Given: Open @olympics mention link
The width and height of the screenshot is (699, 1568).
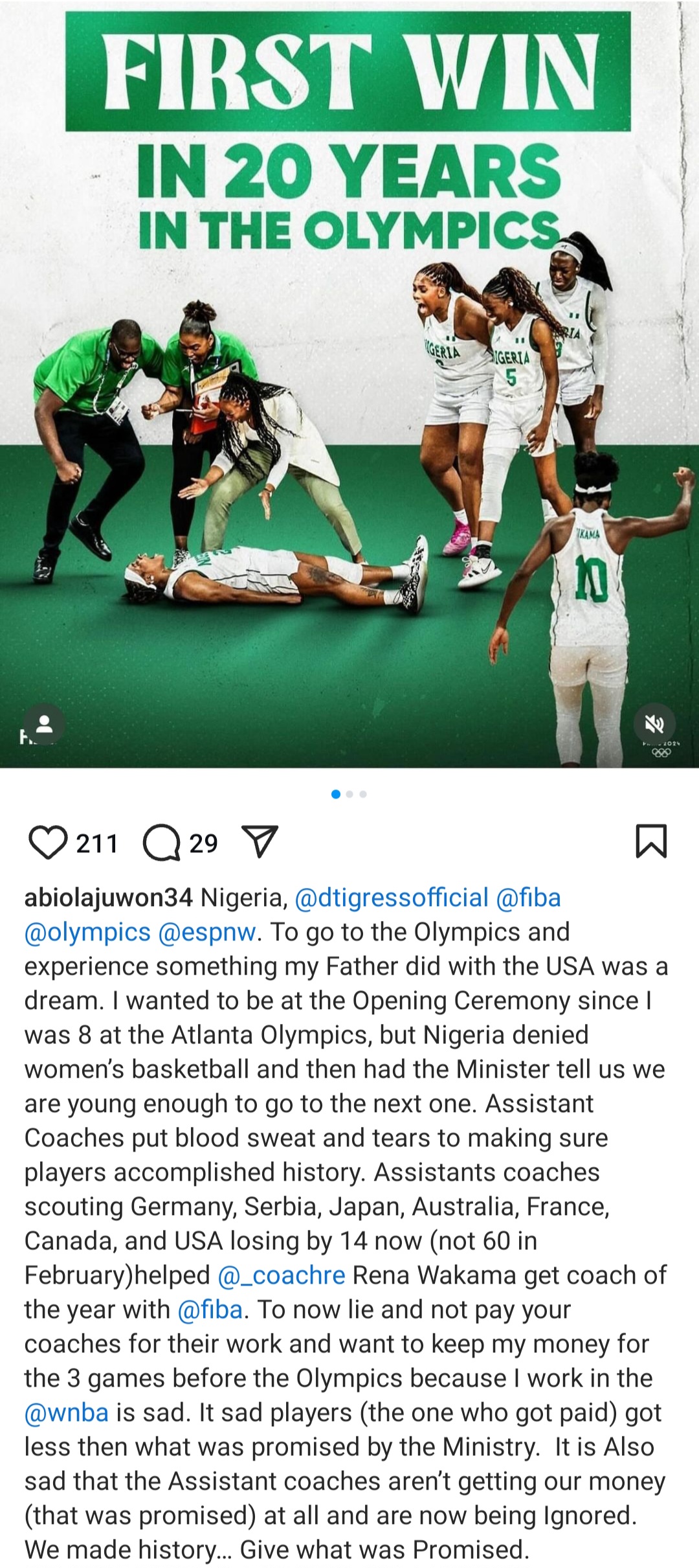Looking at the screenshot, I should (x=87, y=932).
